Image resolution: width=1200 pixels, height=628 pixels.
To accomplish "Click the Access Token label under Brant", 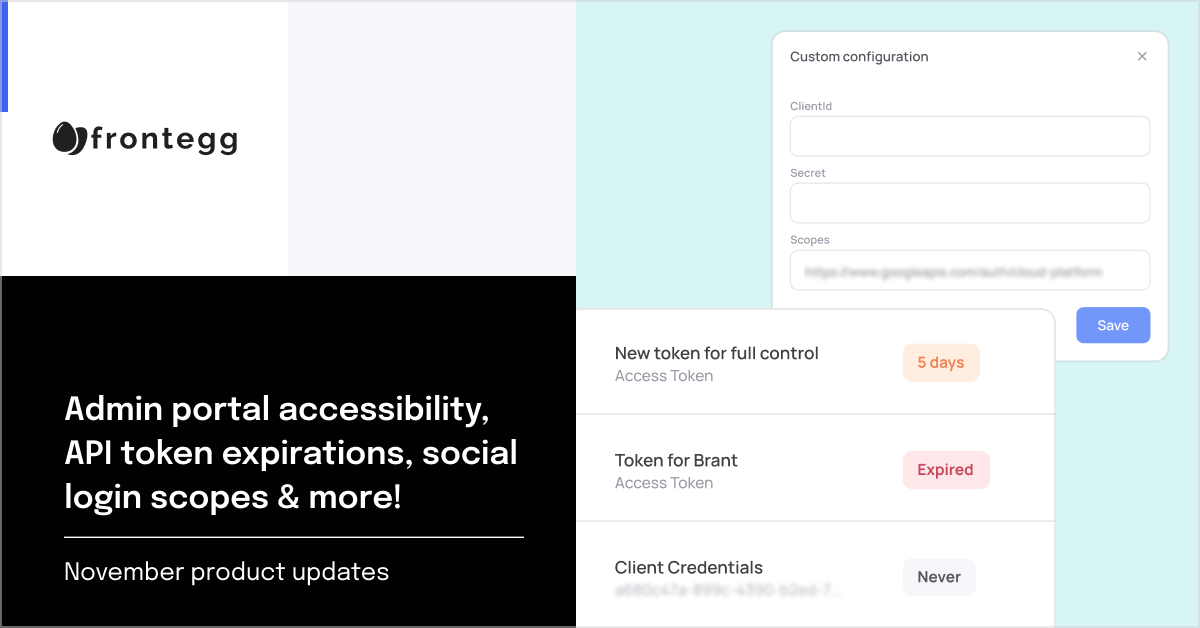I will pos(664,483).
